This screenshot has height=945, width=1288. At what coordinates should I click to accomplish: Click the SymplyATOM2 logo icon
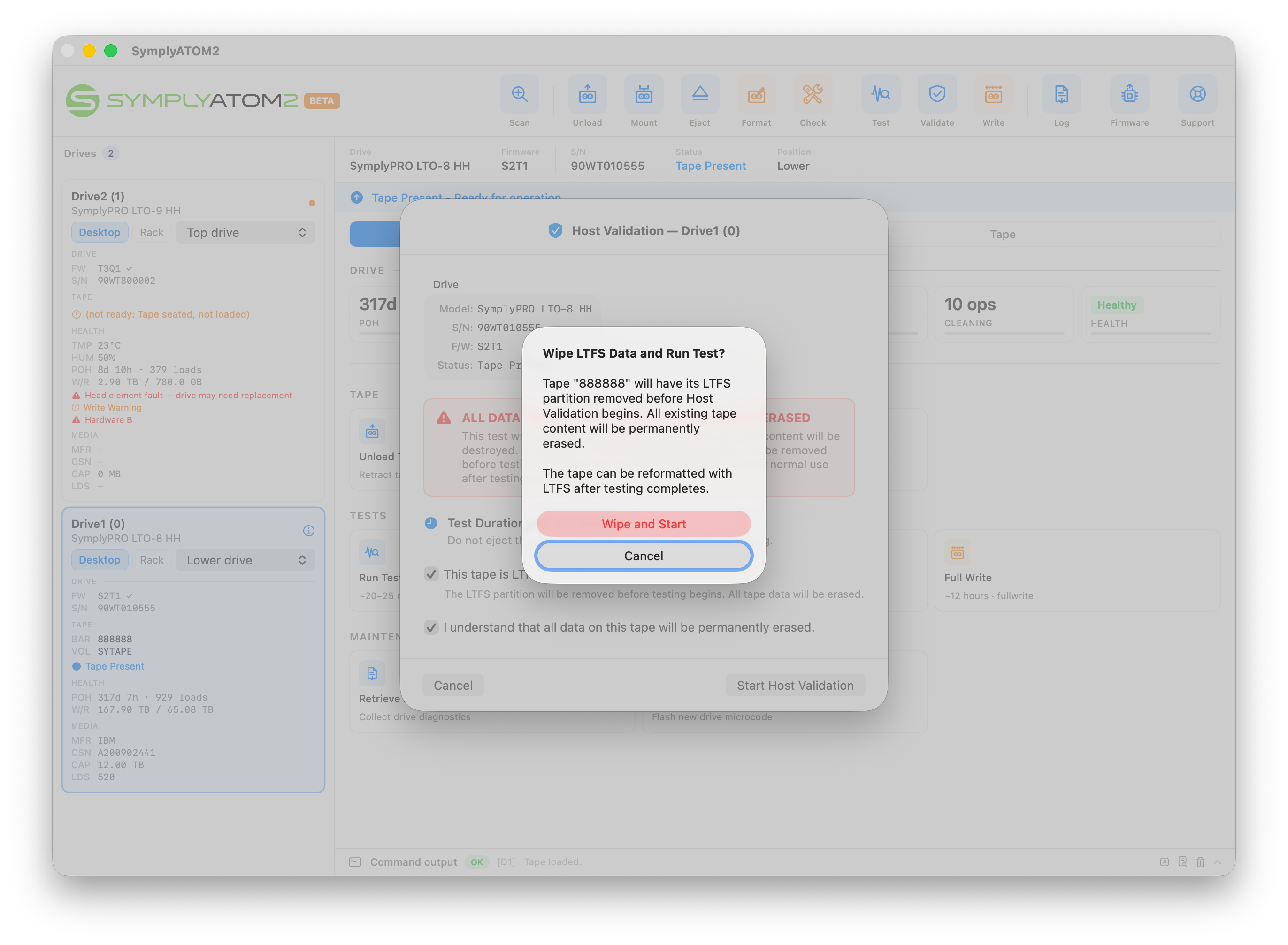pyautogui.click(x=83, y=101)
